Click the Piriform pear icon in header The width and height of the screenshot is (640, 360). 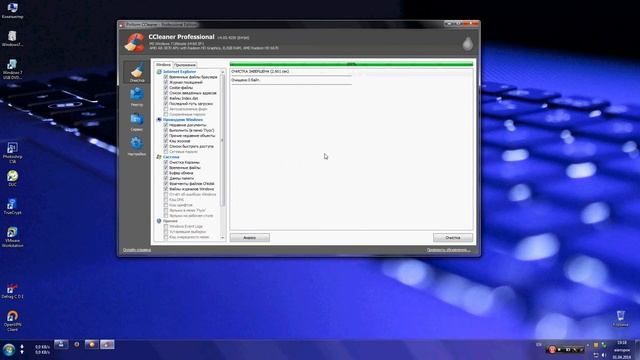click(x=467, y=43)
